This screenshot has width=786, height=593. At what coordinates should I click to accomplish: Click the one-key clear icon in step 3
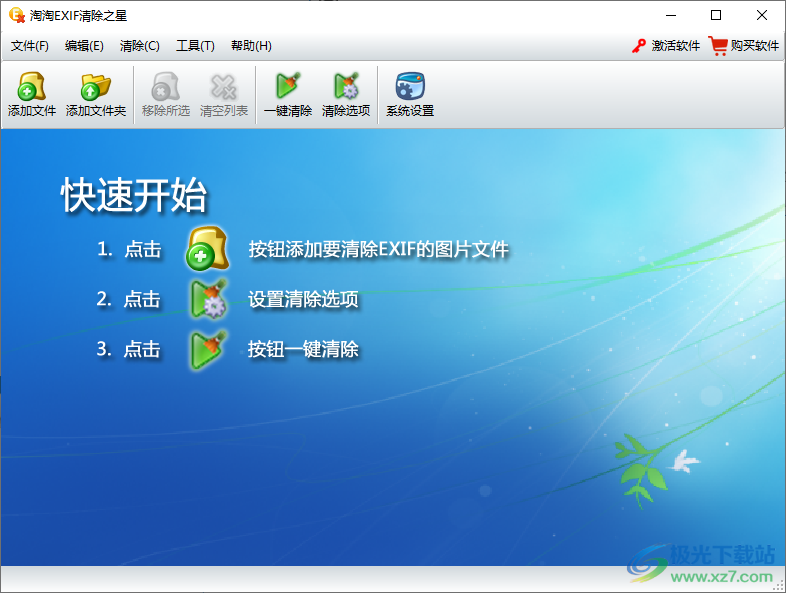209,350
